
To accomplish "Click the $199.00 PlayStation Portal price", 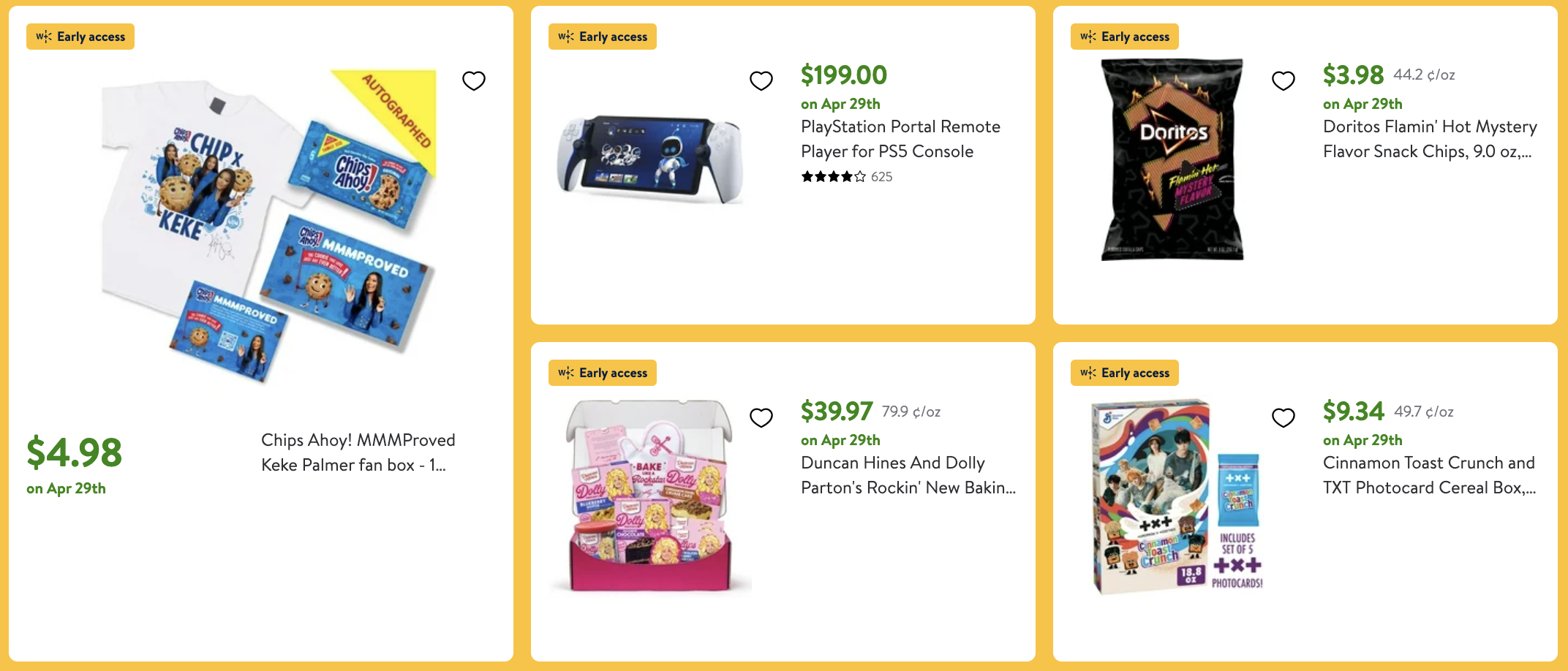I will [843, 75].
